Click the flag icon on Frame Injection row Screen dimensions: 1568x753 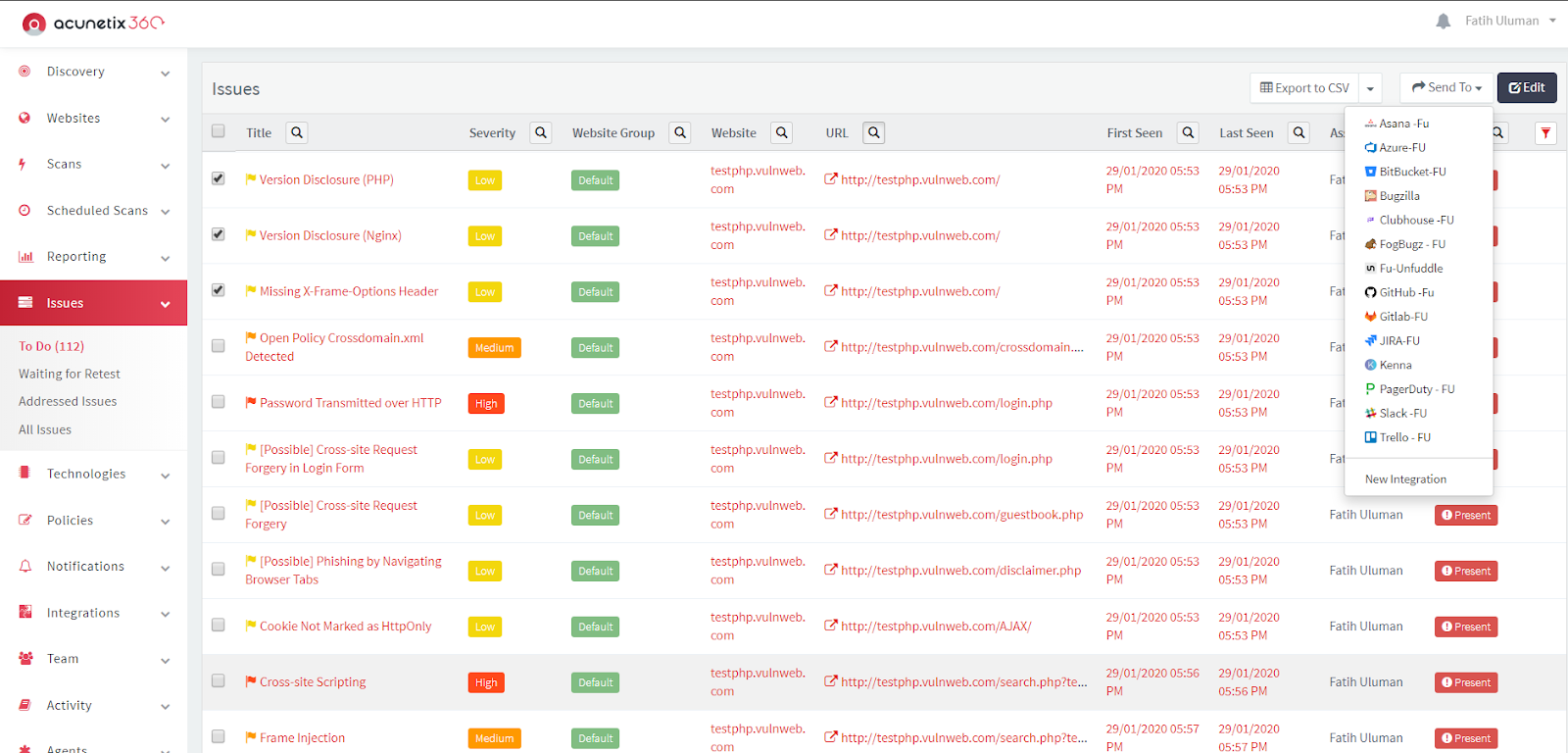click(251, 737)
